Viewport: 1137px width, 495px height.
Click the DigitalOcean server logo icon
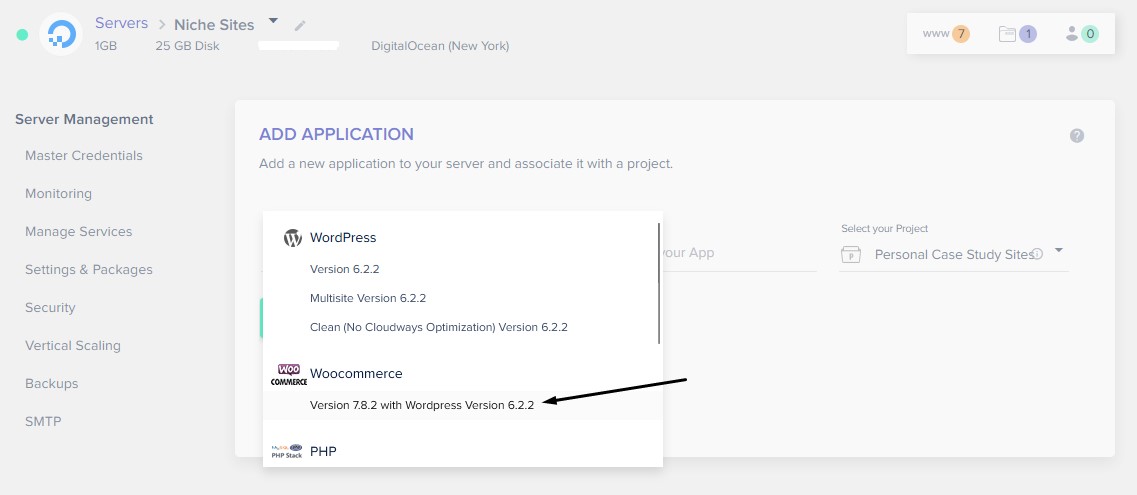[x=61, y=34]
